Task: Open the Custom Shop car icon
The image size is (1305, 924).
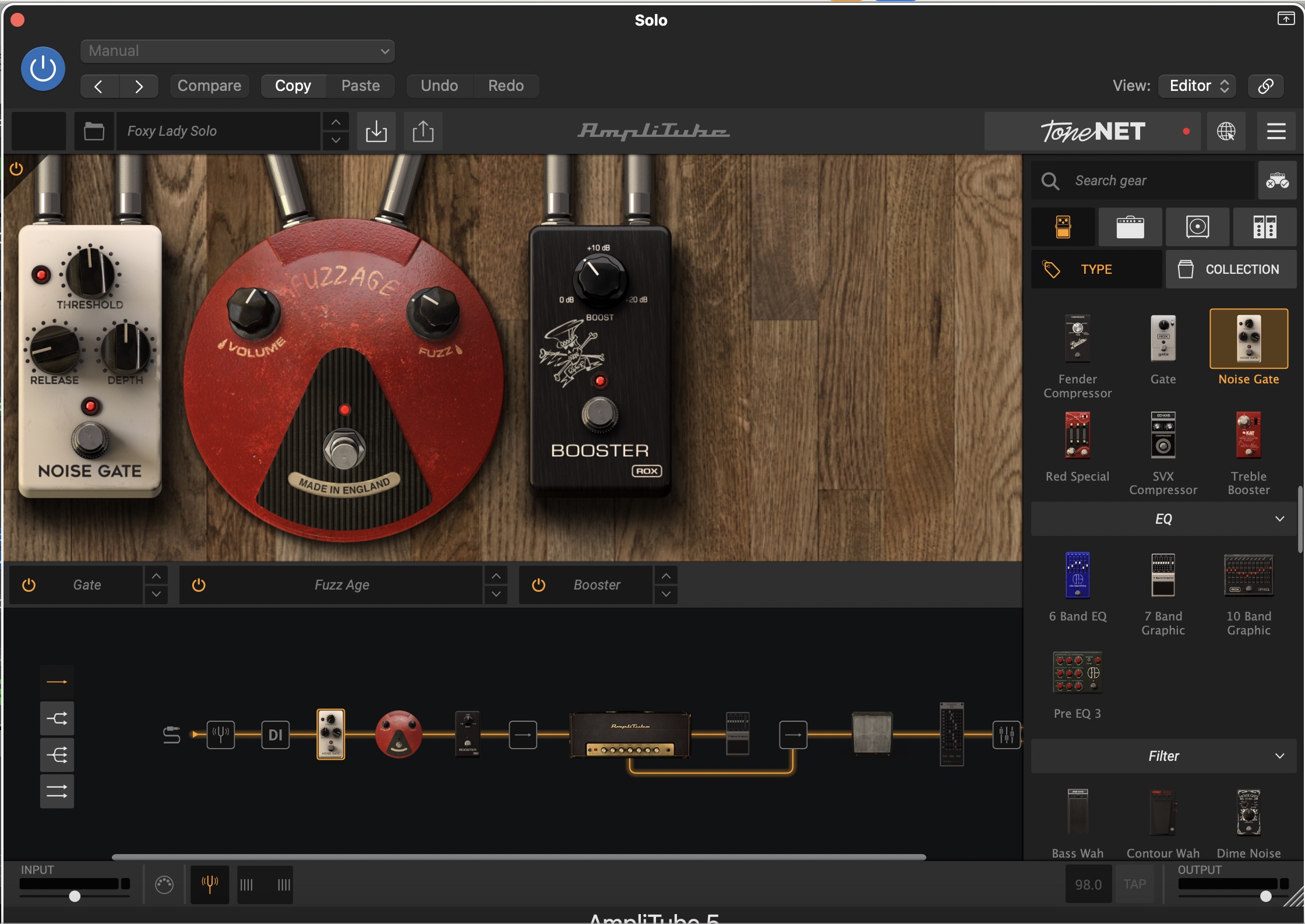Action: [x=1277, y=181]
